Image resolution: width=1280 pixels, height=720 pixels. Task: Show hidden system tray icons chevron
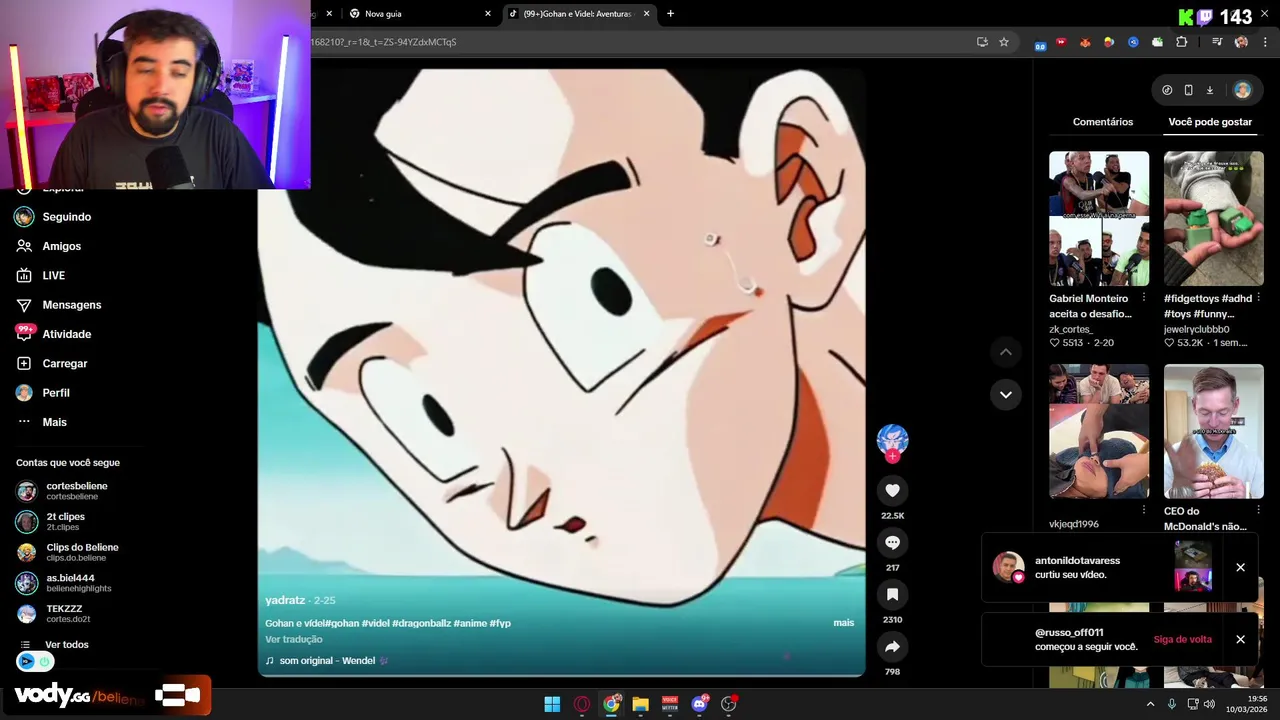[1150, 704]
